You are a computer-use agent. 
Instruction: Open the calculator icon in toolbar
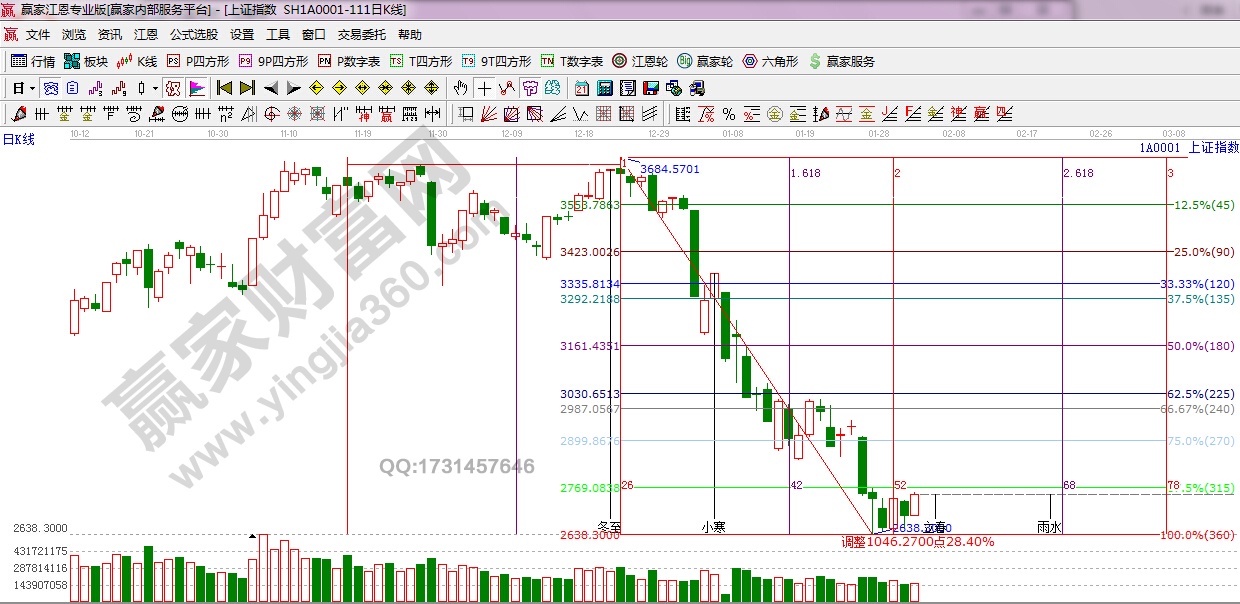[x=603, y=88]
